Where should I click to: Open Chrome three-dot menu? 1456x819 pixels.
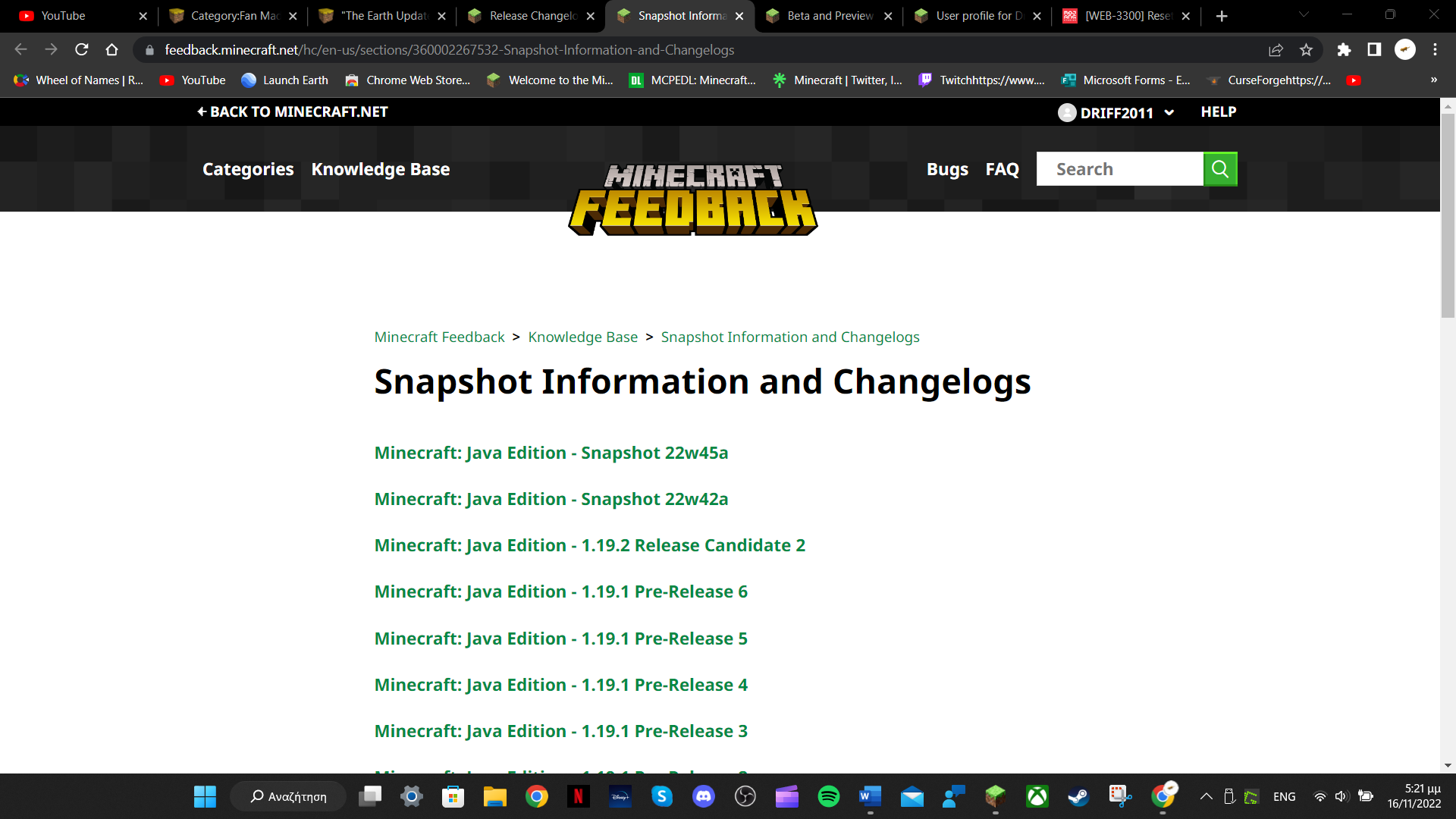1435,50
